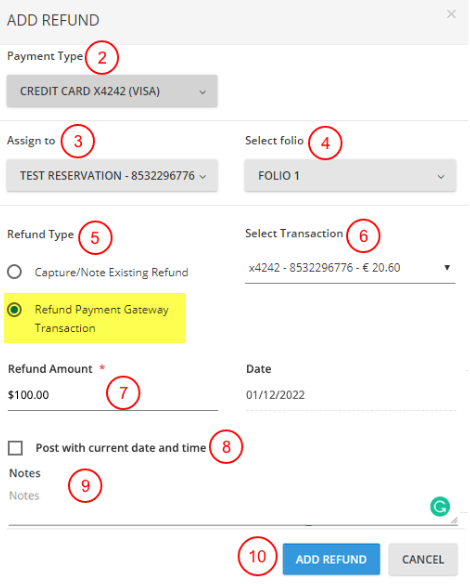
Task: Click the red circled number 2 marker
Action: tap(102, 58)
